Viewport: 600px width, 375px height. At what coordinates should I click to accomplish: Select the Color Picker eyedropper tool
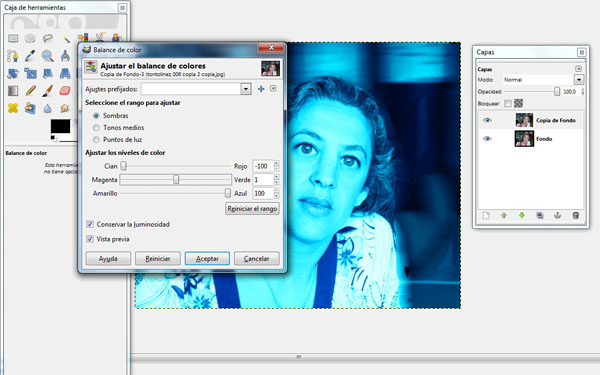[x=30, y=56]
